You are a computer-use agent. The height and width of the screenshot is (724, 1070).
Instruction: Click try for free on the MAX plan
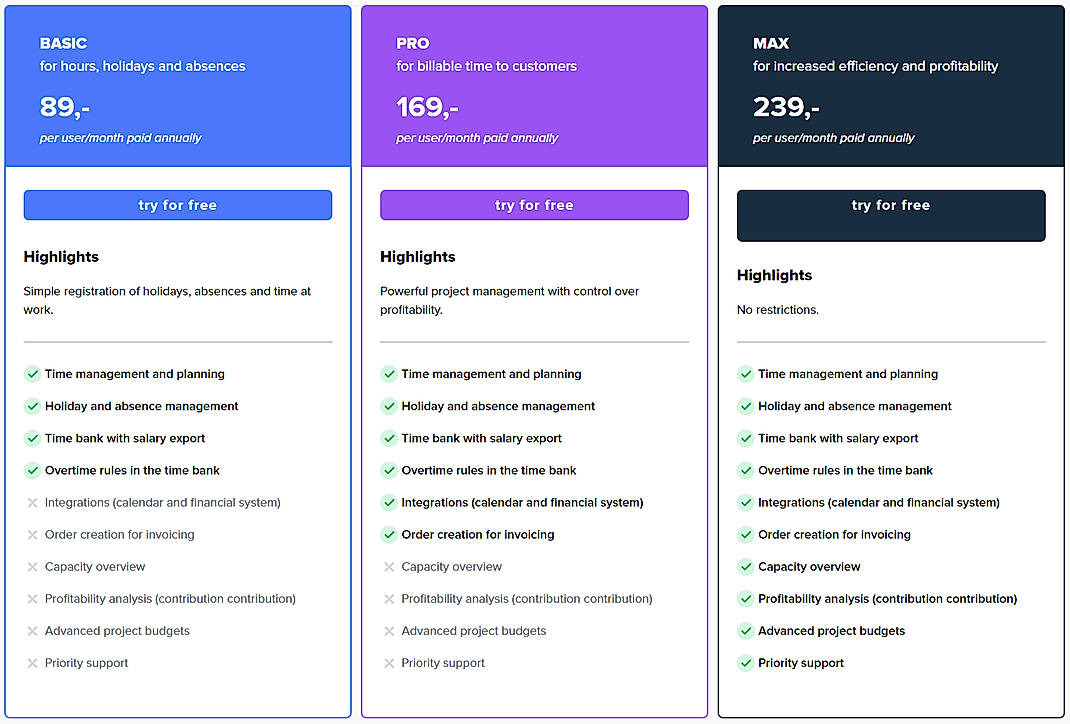890,215
